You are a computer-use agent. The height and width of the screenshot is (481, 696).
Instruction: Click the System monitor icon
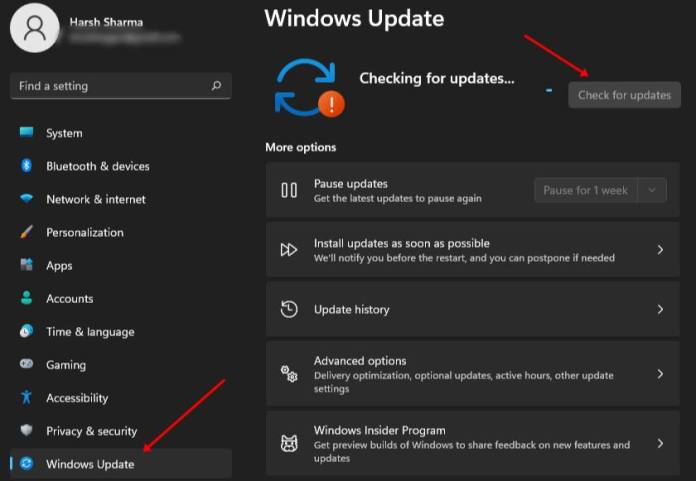click(x=26, y=133)
